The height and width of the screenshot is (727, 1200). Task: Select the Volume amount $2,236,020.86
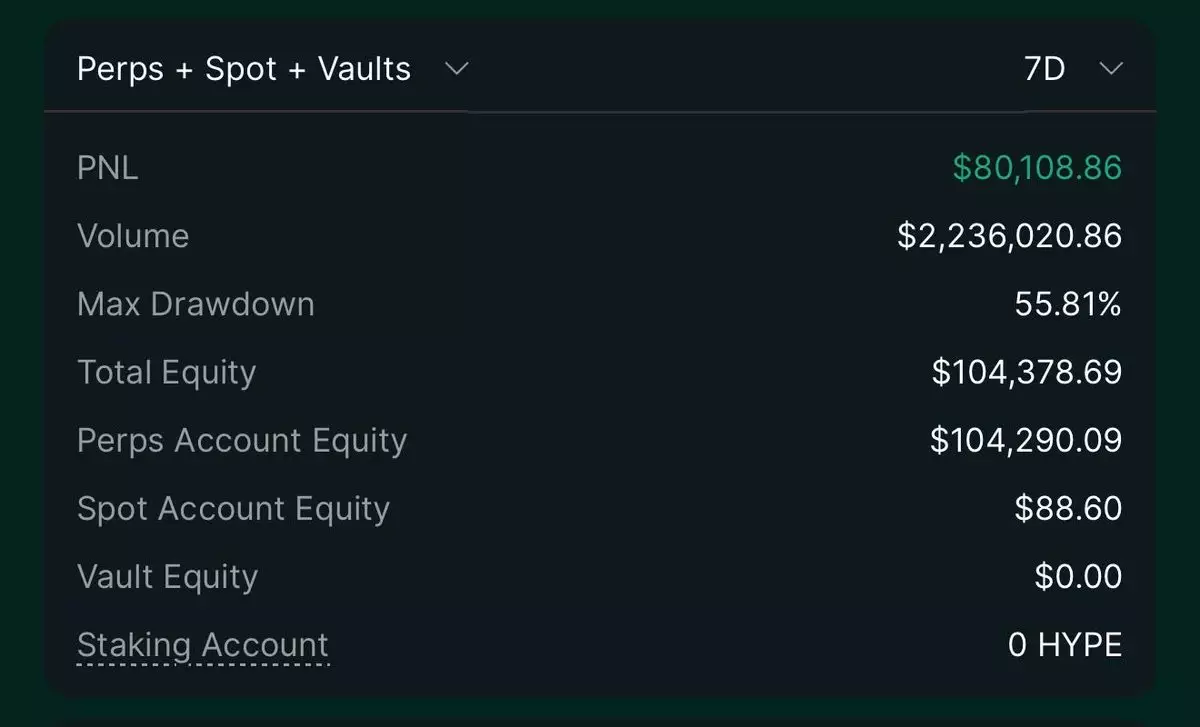(1009, 236)
